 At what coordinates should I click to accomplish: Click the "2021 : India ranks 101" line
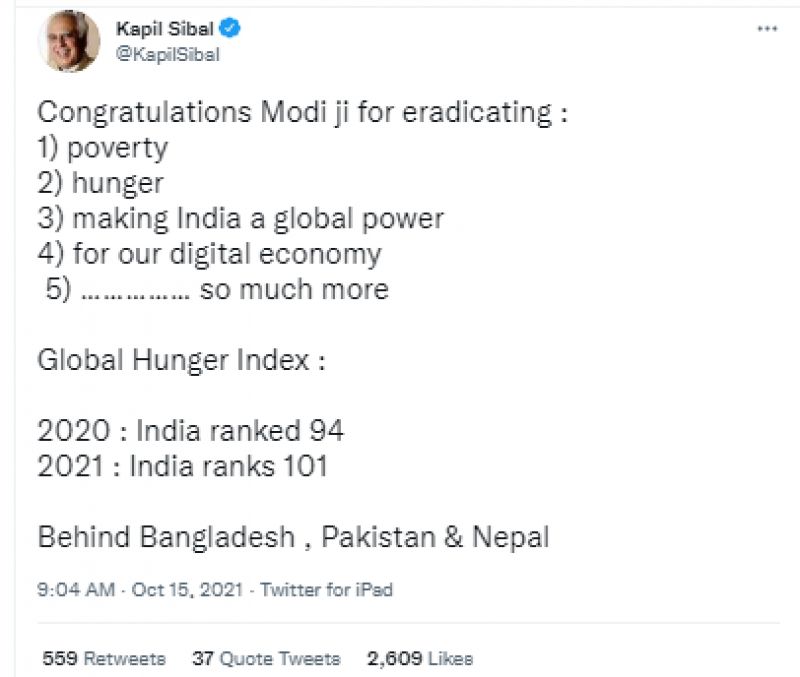pos(183,466)
